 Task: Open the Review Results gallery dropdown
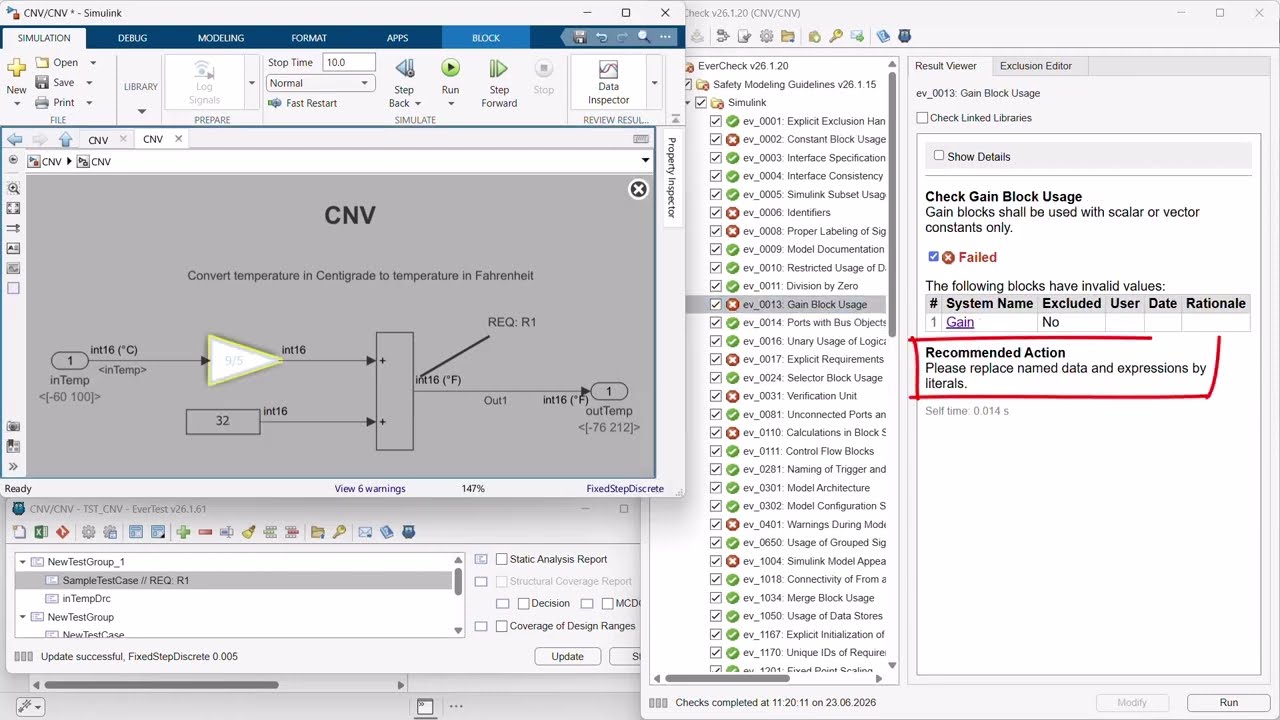click(654, 83)
